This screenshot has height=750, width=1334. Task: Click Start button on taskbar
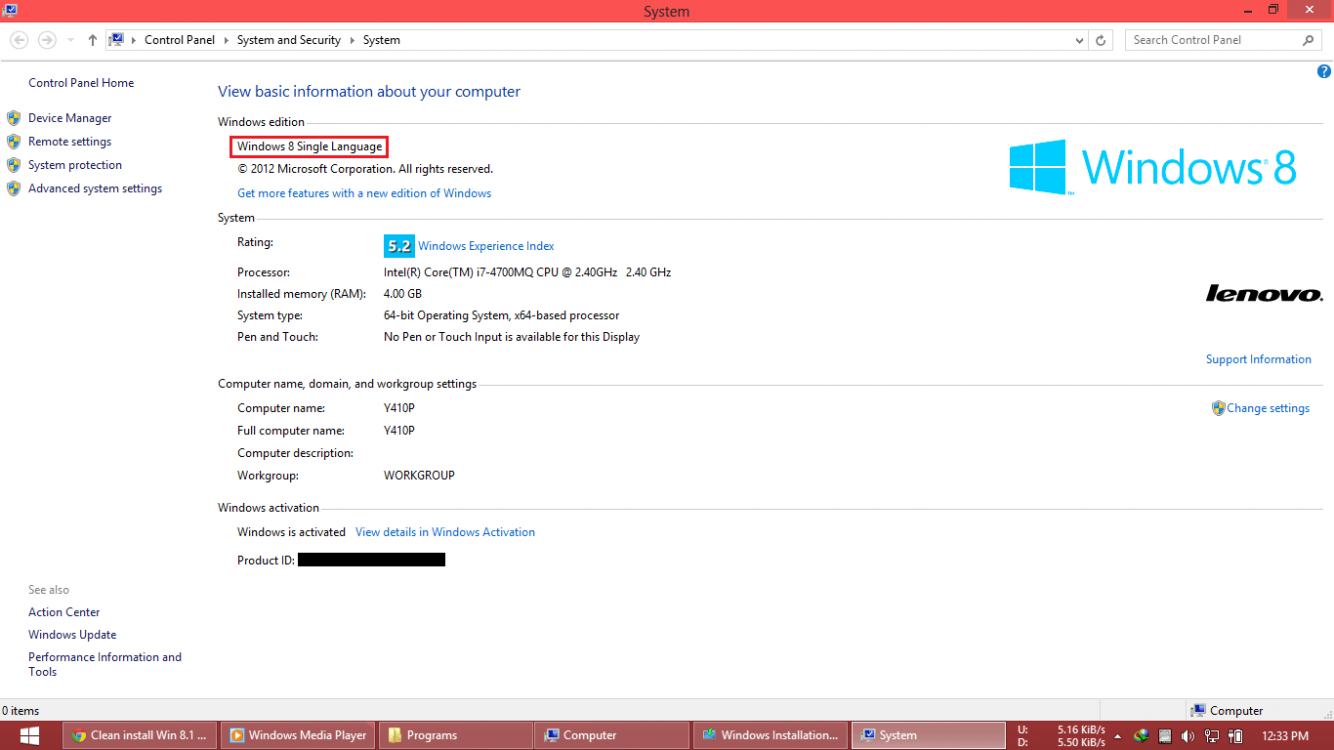pos(29,735)
